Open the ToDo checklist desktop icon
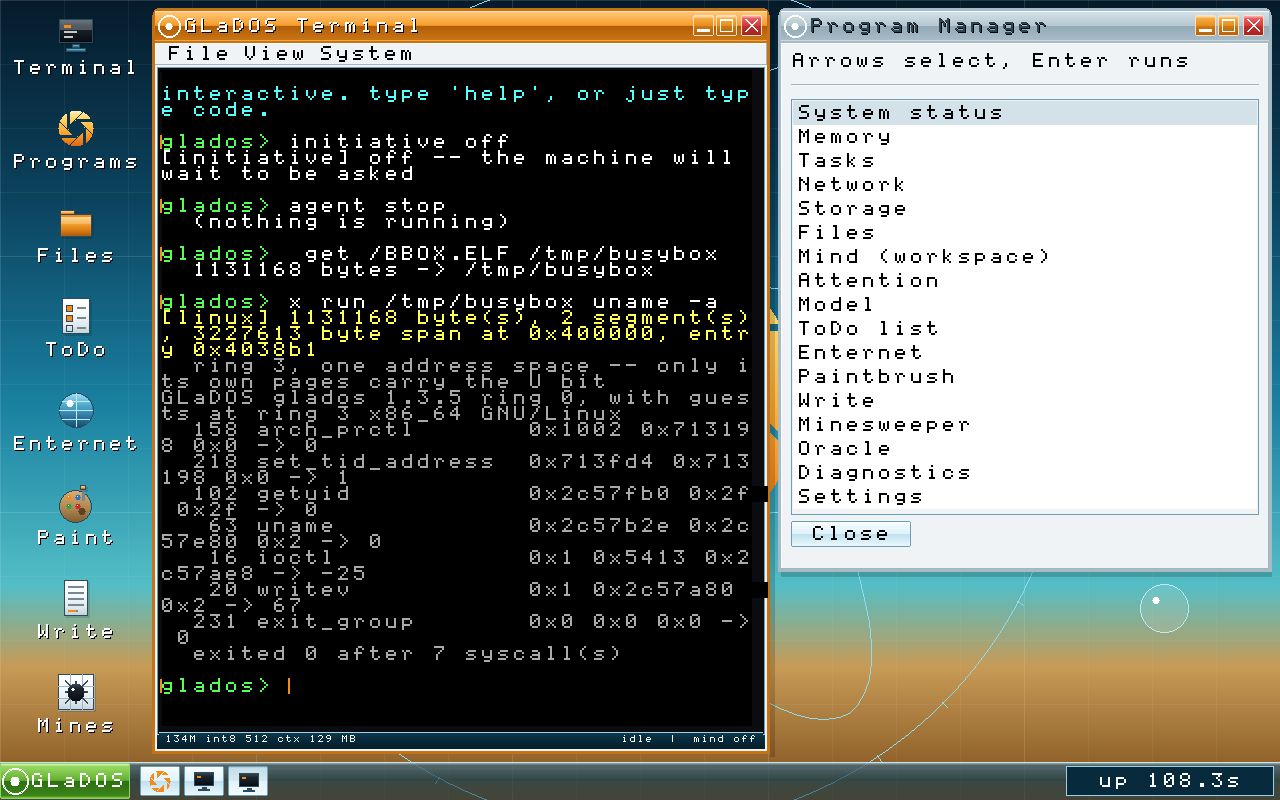The height and width of the screenshot is (800, 1280). [x=75, y=330]
